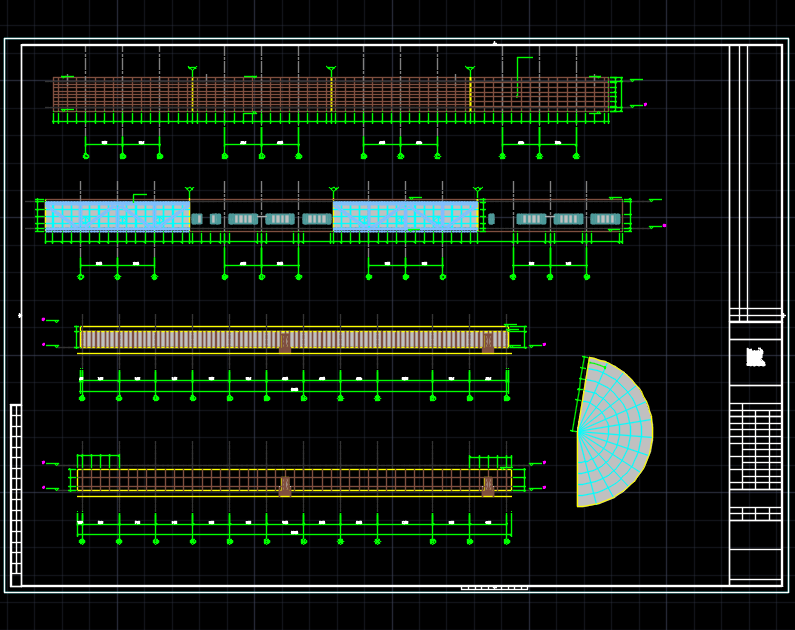795x630 pixels.
Task: Select the scale bar at the bottom border
Action: point(494,588)
